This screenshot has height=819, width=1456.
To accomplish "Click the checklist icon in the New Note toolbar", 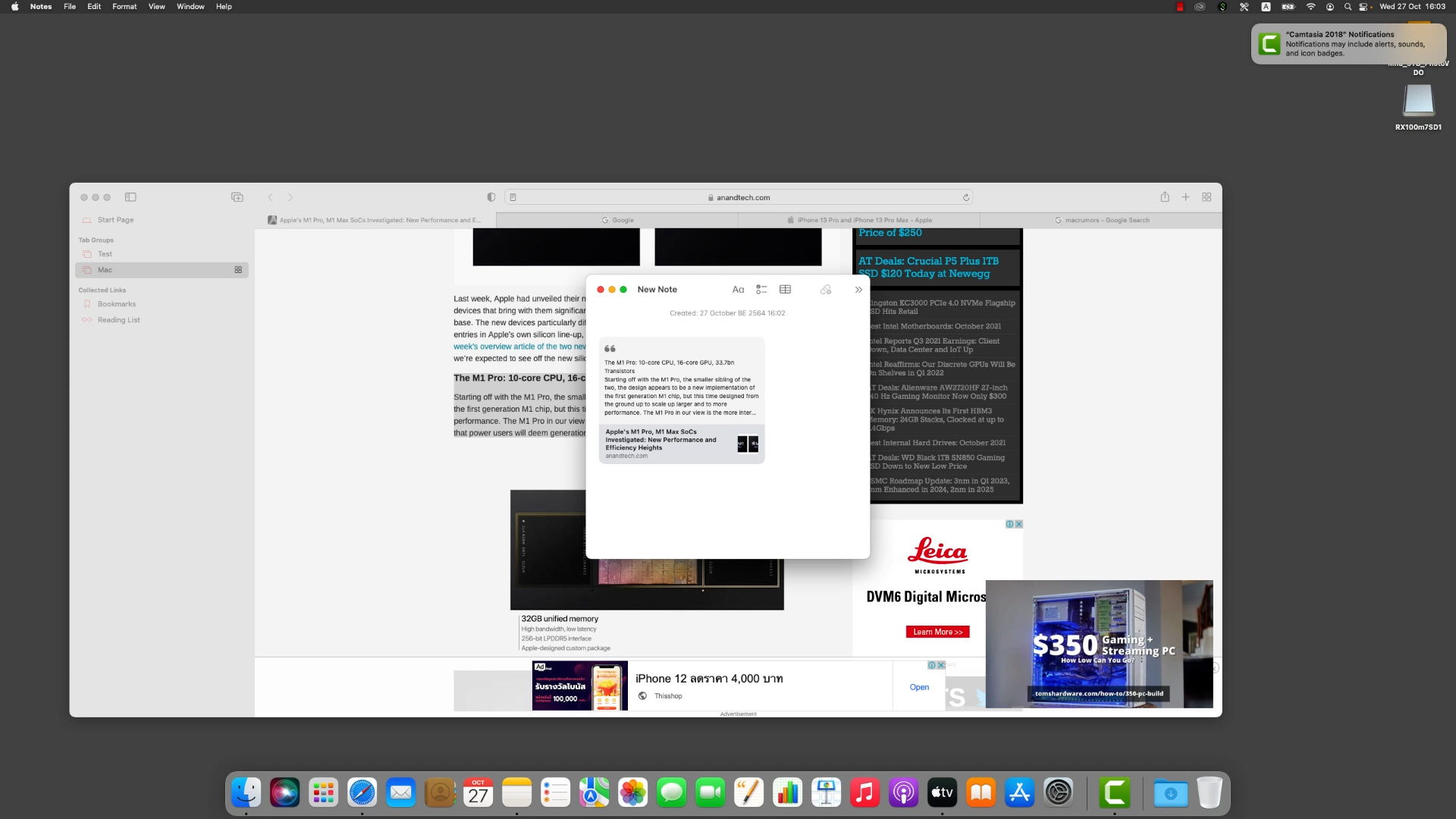I will coord(761,290).
